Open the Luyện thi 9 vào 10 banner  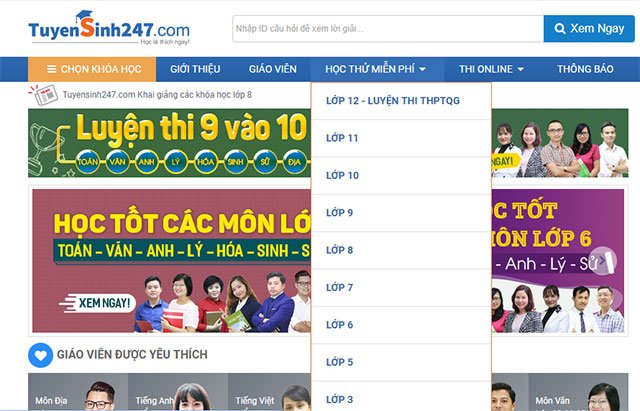click(x=169, y=143)
